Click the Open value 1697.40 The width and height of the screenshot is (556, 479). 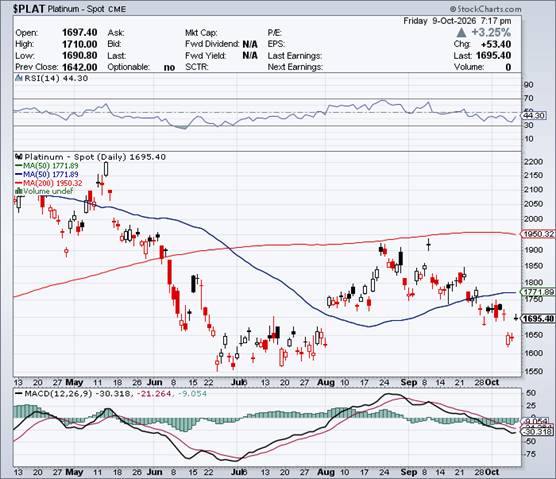79,33
